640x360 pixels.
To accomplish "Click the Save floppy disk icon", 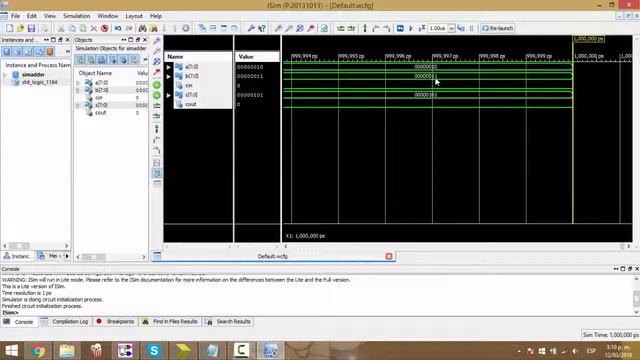I will tap(31, 28).
